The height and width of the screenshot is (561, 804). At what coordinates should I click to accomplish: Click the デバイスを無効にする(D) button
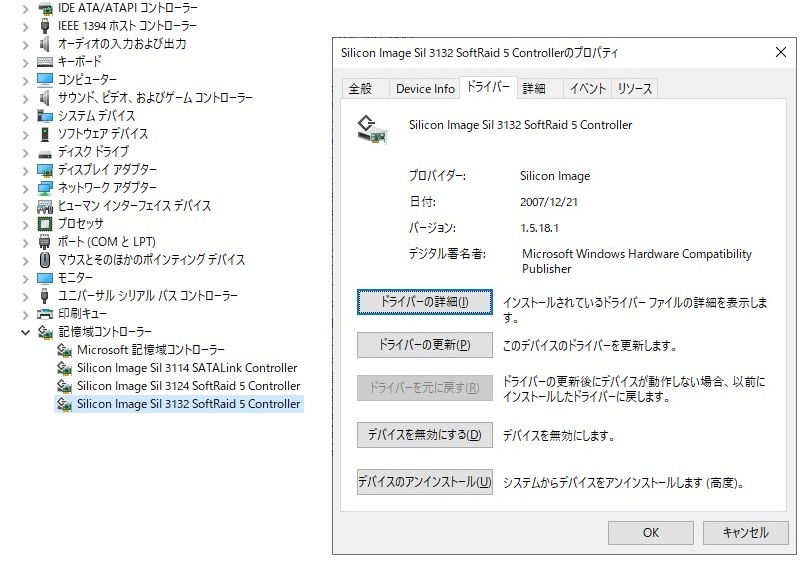tap(425, 435)
